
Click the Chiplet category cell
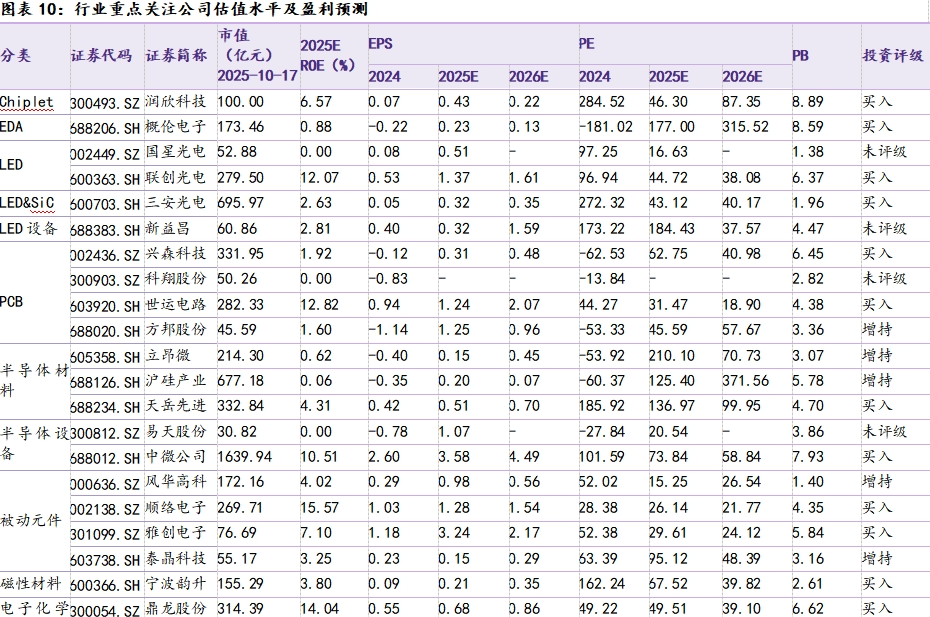click(x=27, y=102)
